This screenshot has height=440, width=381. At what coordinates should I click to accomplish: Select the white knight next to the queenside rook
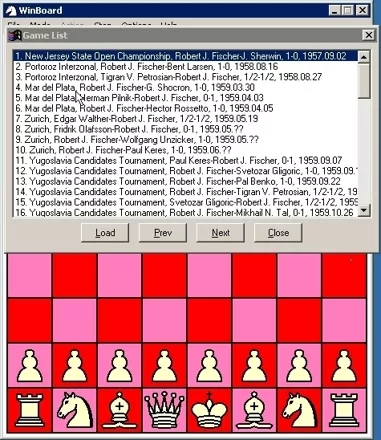tap(75, 410)
